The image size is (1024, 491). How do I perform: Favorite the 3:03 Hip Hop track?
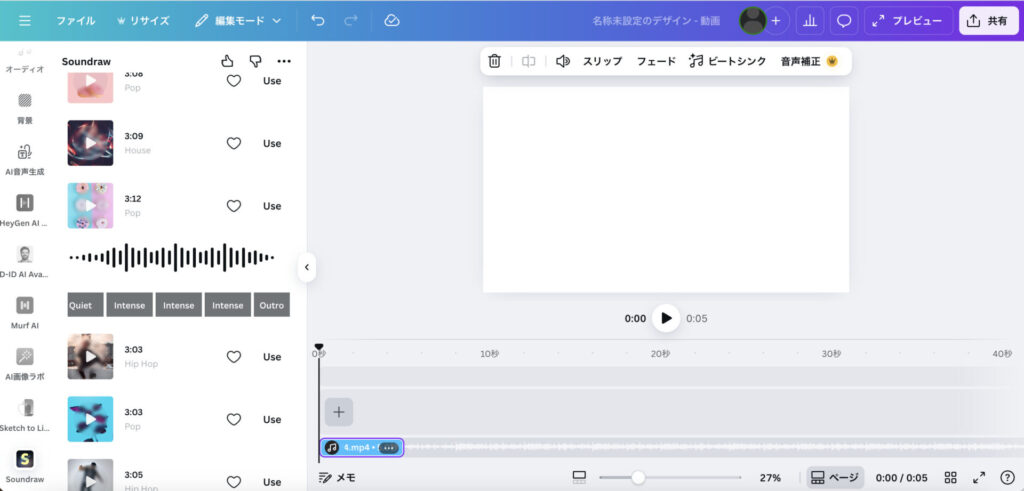tap(234, 357)
